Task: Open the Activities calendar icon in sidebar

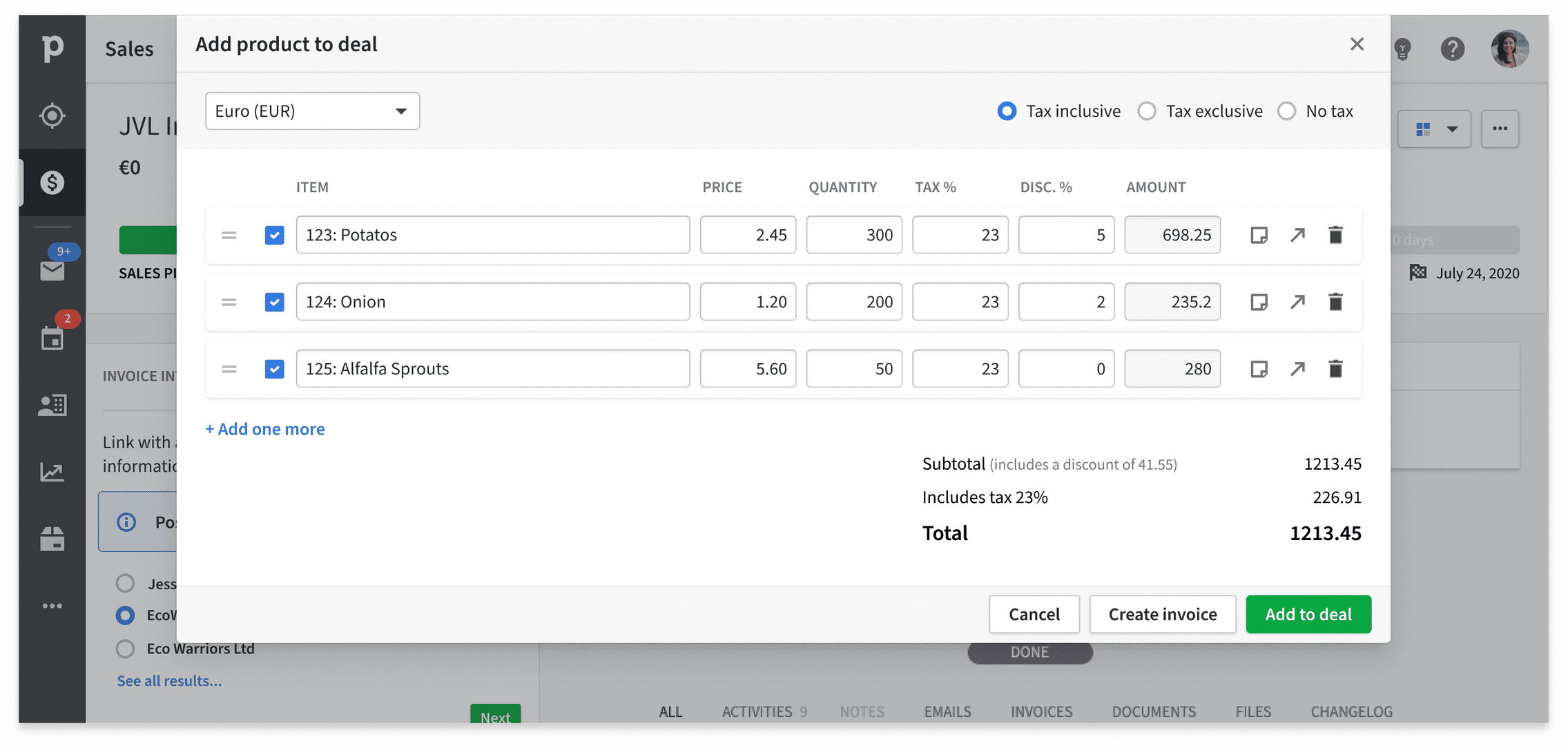Action: (x=52, y=338)
